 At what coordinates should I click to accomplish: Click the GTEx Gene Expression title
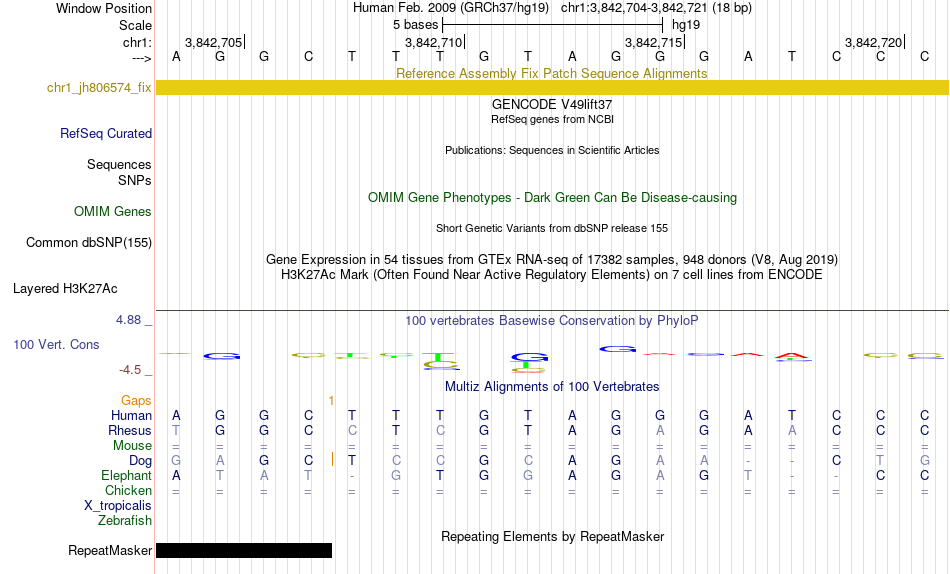click(552, 259)
